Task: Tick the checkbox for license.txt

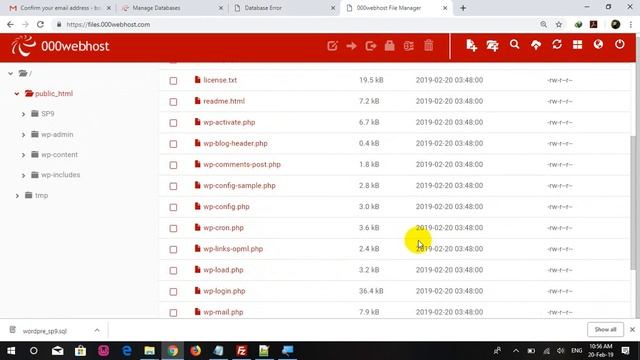Action: tap(173, 81)
